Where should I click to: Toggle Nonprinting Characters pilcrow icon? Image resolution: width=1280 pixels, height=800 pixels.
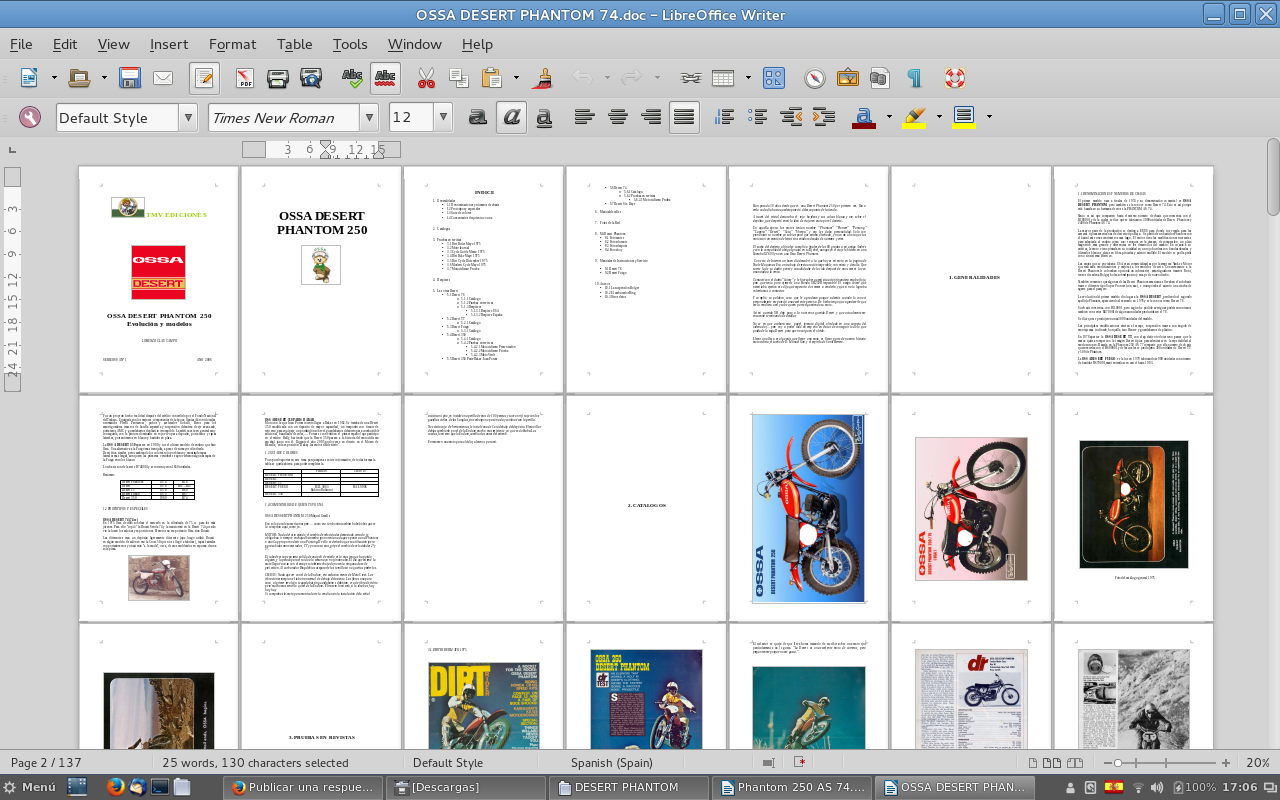(913, 78)
